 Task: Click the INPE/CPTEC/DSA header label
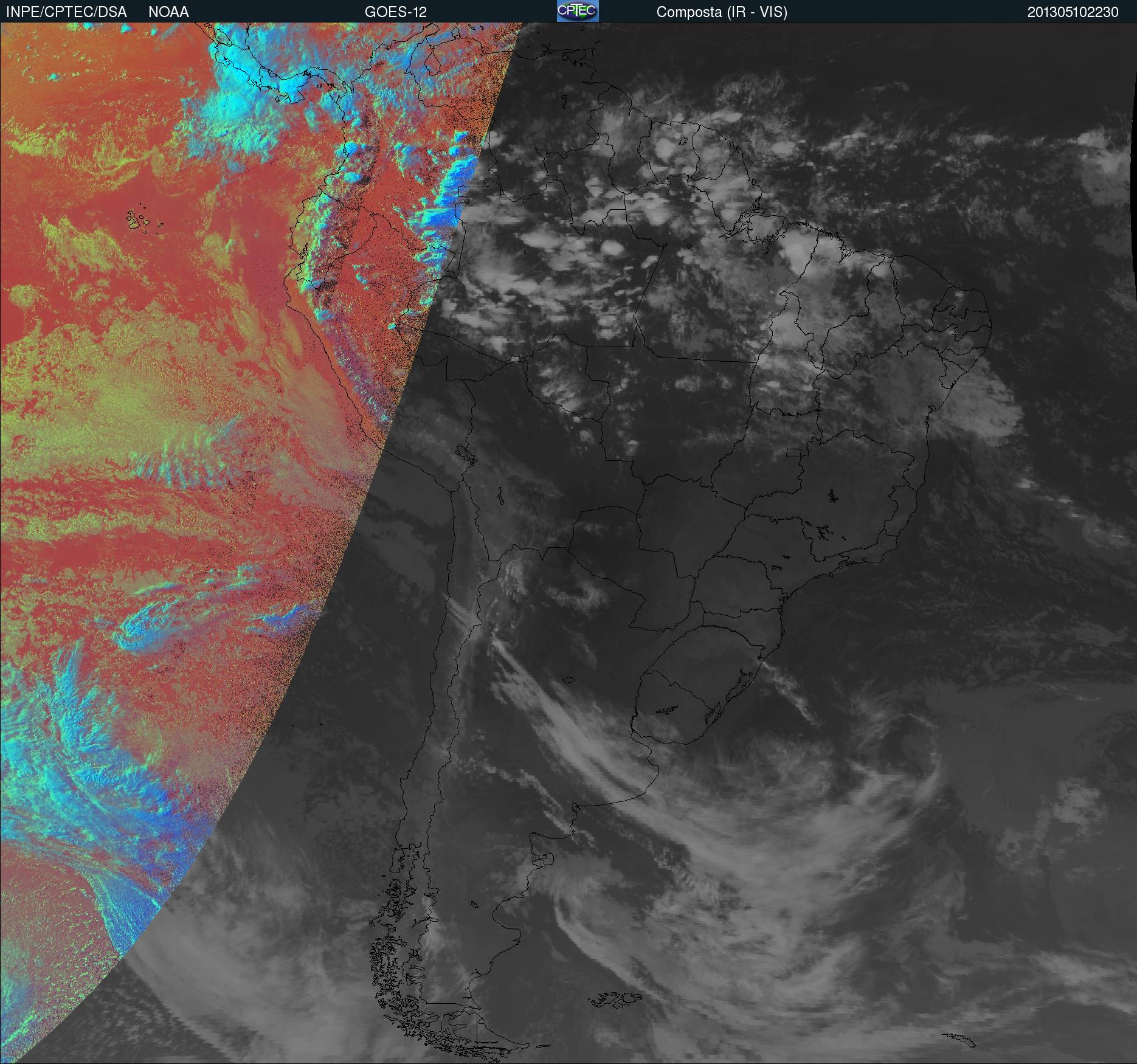pos(66,12)
